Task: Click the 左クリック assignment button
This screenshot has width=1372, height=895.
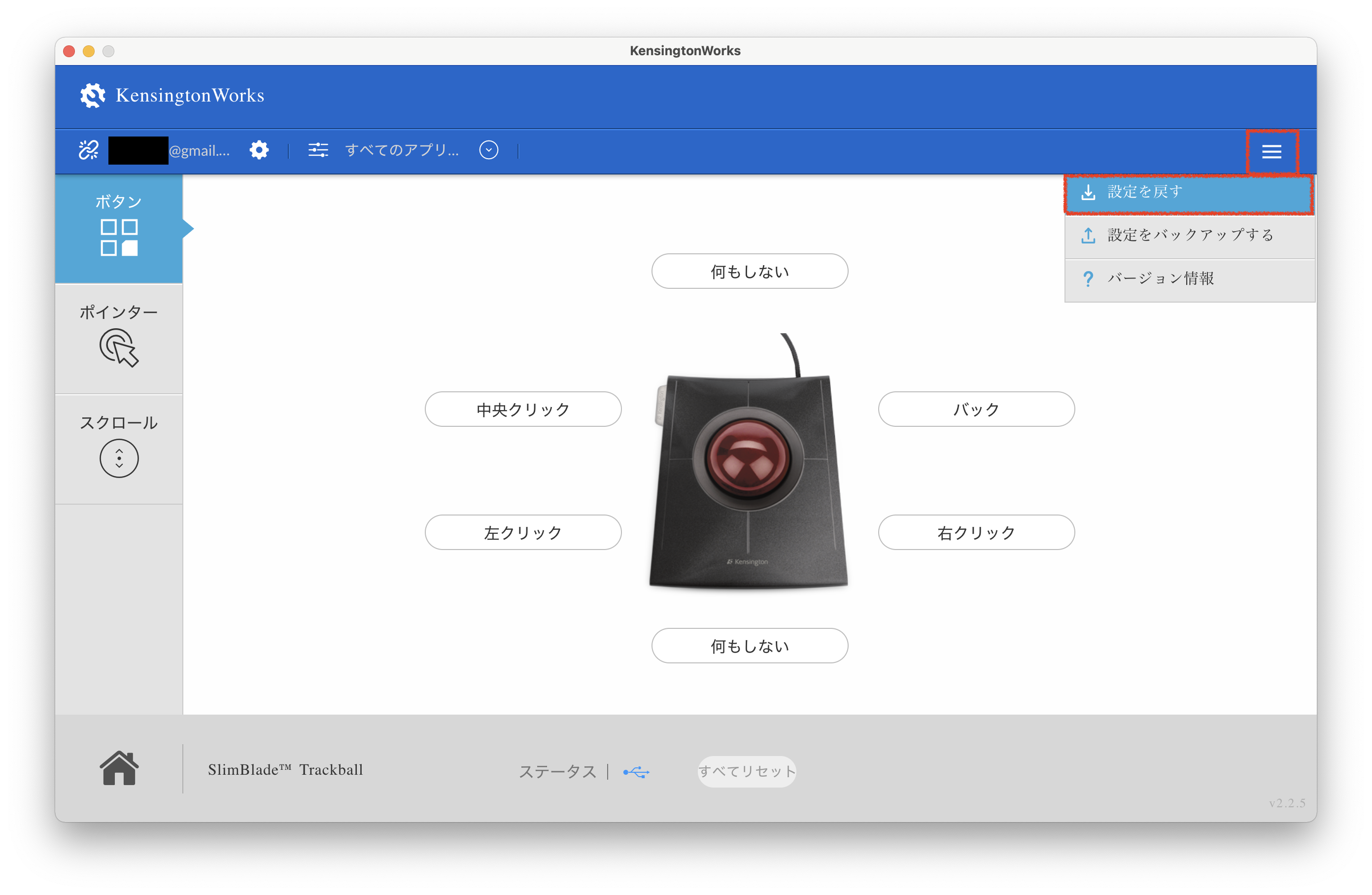Action: coord(523,532)
